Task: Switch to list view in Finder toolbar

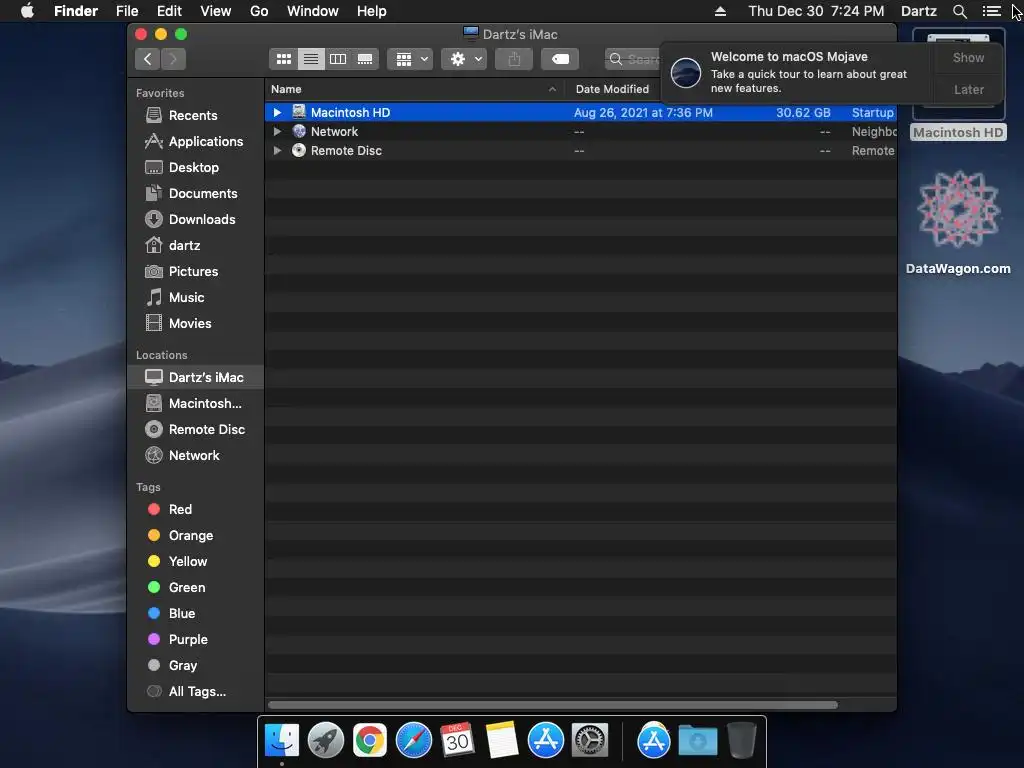Action: (311, 59)
